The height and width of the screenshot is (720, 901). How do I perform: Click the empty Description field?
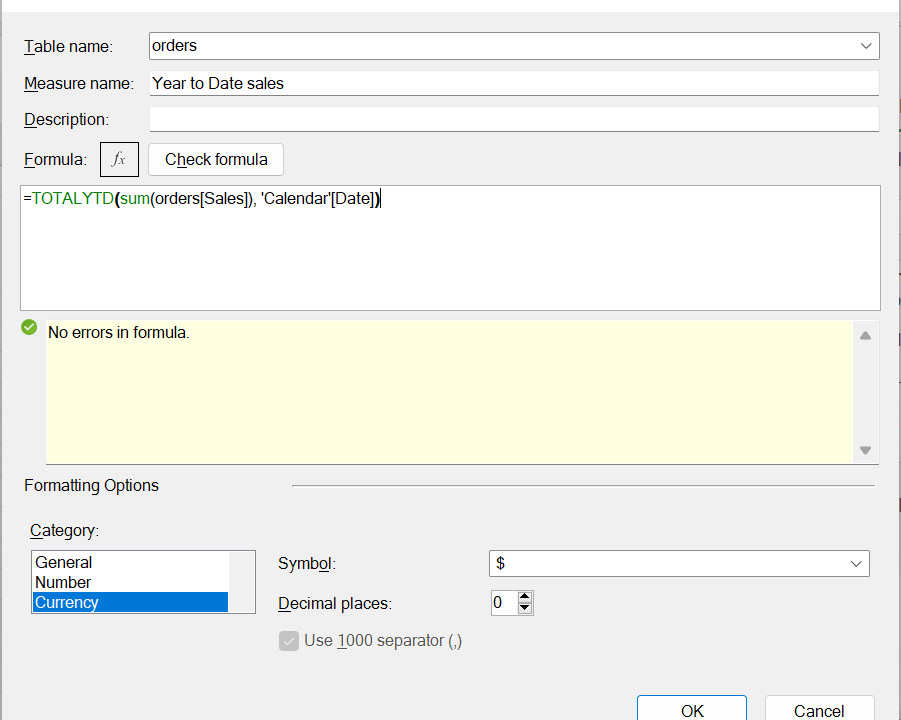[514, 120]
